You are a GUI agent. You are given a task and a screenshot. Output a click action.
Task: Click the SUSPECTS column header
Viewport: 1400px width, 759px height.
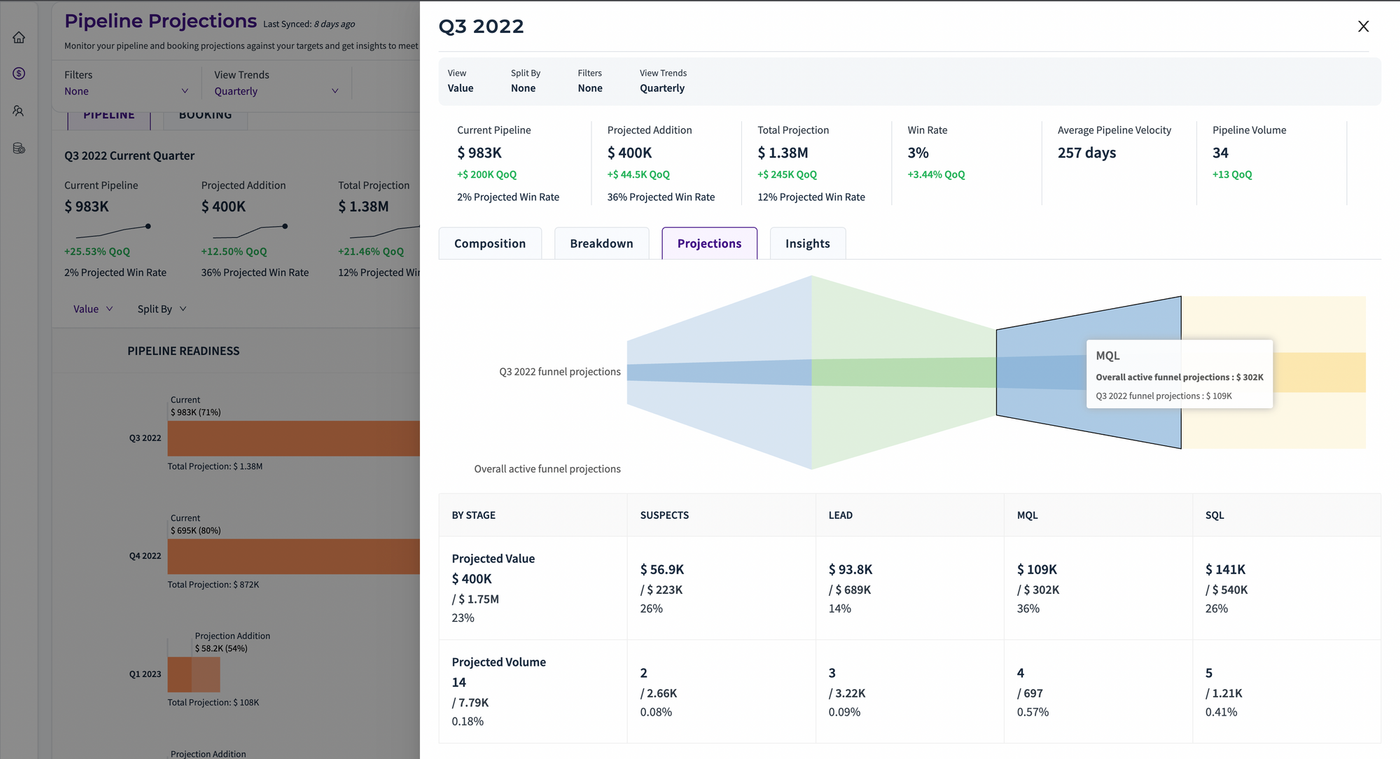click(x=664, y=515)
